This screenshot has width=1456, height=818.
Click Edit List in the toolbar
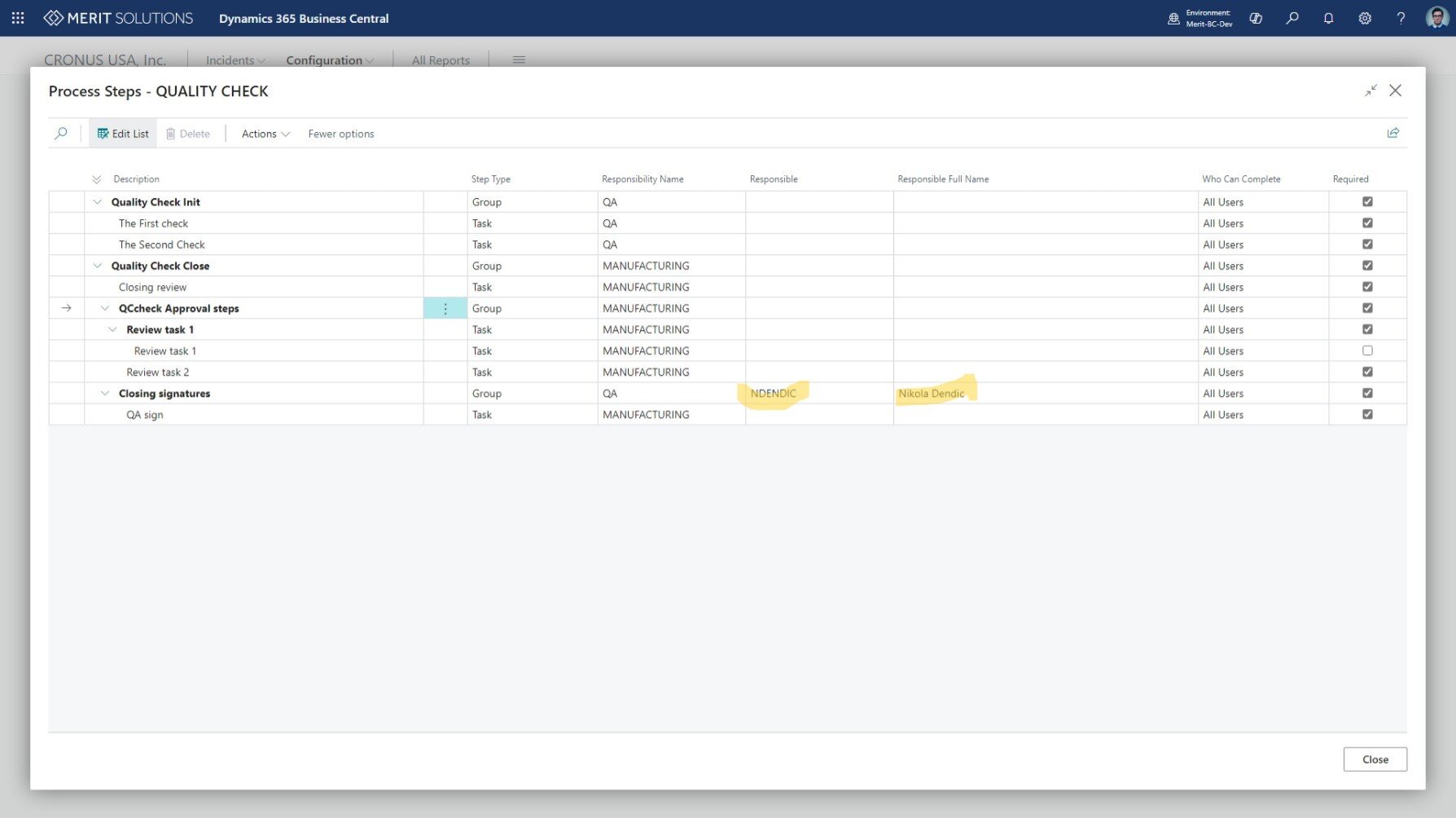(x=123, y=134)
